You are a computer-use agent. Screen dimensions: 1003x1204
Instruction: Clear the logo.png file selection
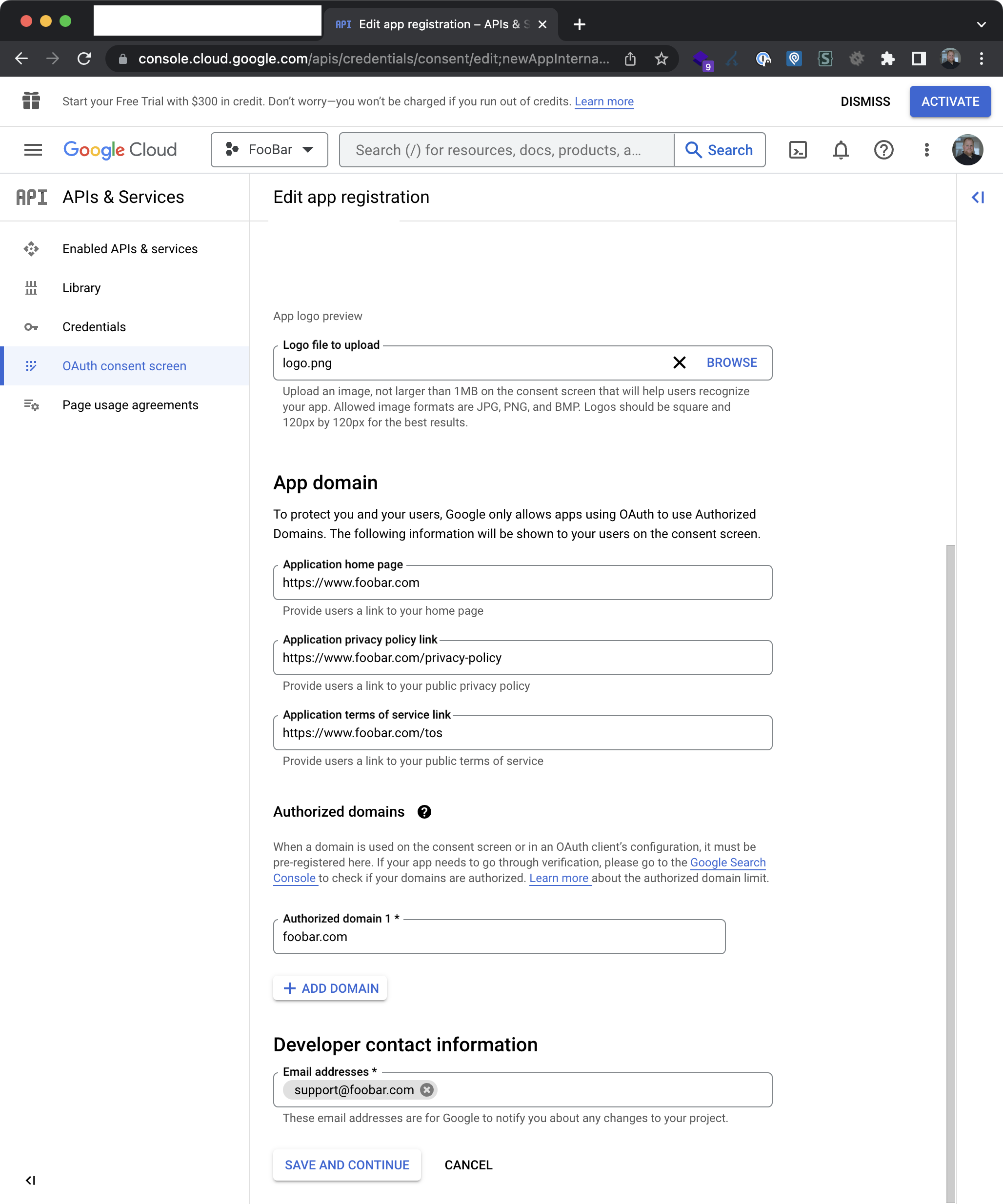click(679, 363)
